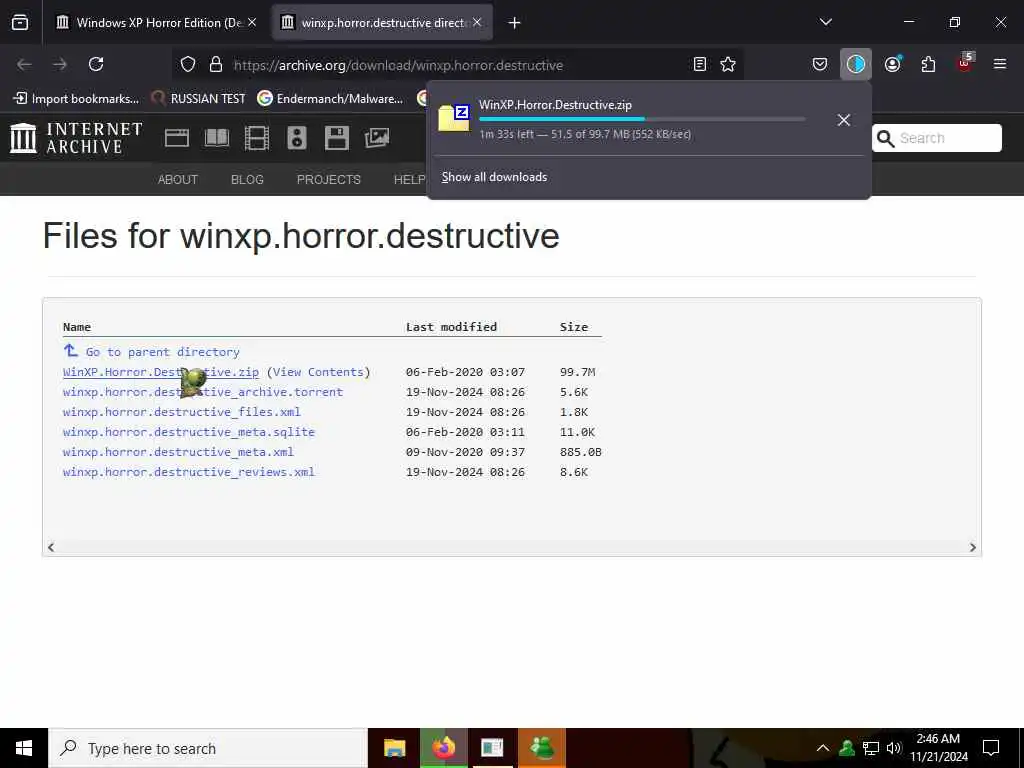Click Show all downloads

(494, 177)
